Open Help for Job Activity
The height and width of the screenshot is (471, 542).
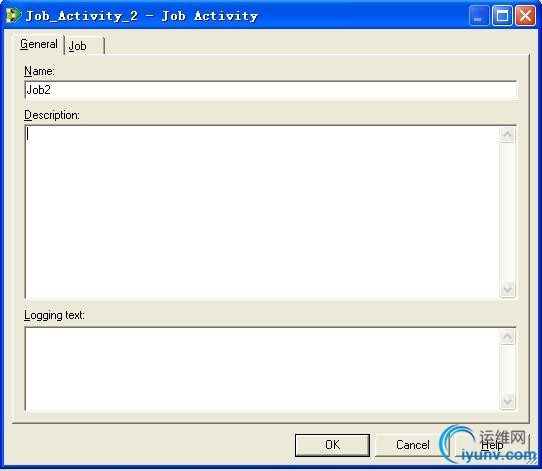point(492,445)
